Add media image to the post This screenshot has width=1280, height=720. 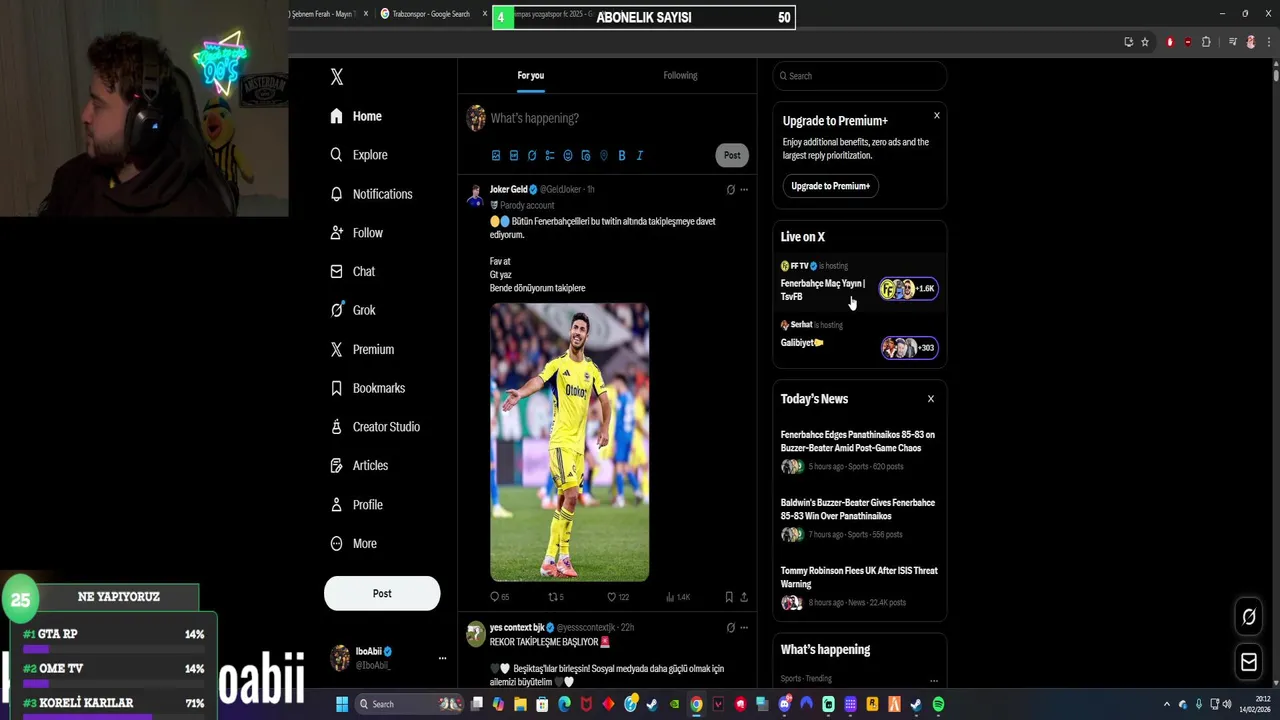click(x=496, y=155)
